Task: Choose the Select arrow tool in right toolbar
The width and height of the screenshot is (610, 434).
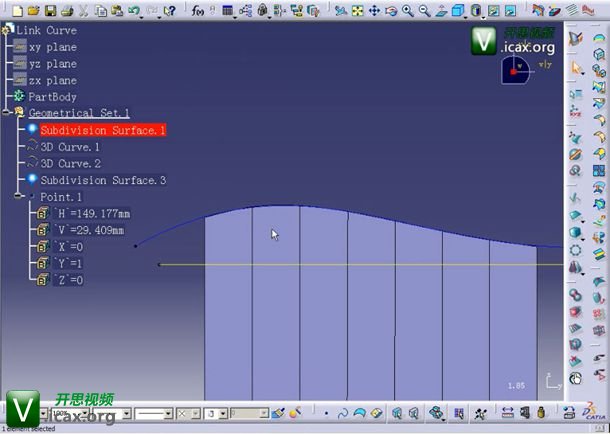Action: point(576,68)
